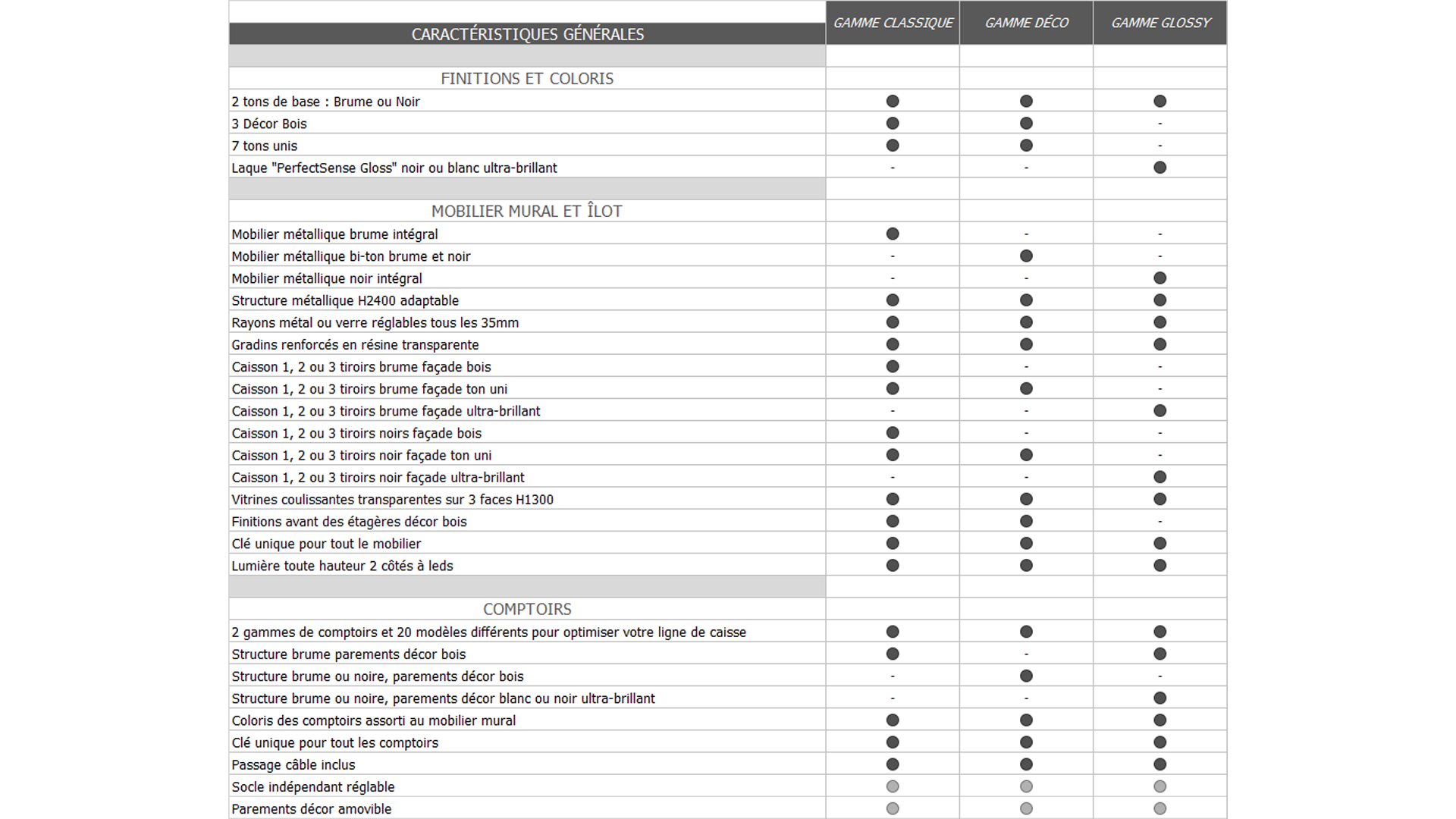This screenshot has height=819, width=1456.
Task: Click Déco dot for 'Coloris des comptoirs assorti'
Action: [1026, 720]
